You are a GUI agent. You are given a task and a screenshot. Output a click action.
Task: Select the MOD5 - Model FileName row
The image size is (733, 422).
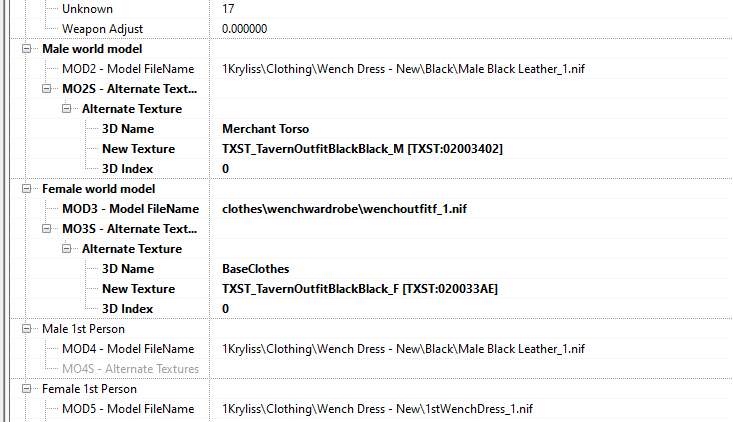372,409
